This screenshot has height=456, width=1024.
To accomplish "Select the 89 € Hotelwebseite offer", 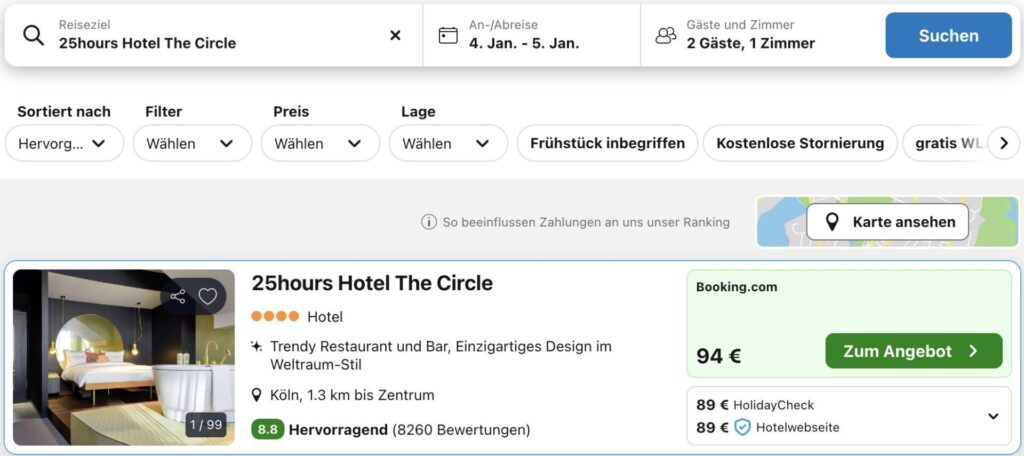I will [x=767, y=427].
